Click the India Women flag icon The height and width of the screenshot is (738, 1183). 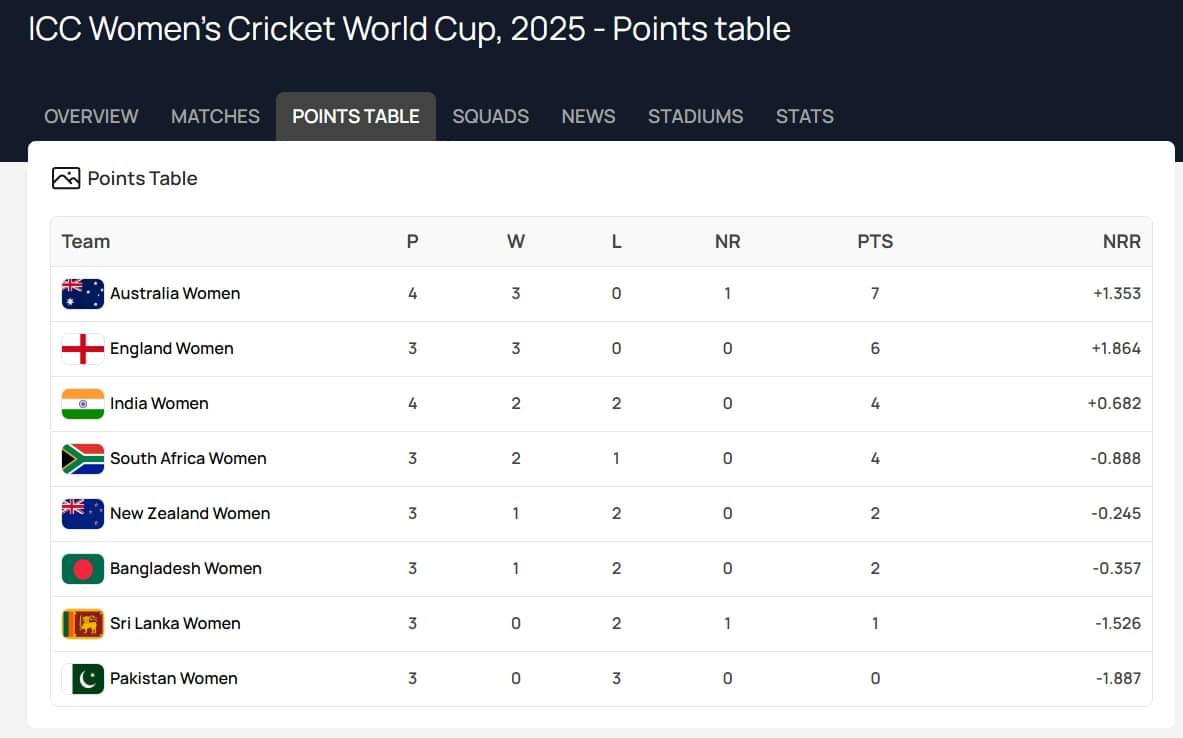point(83,404)
